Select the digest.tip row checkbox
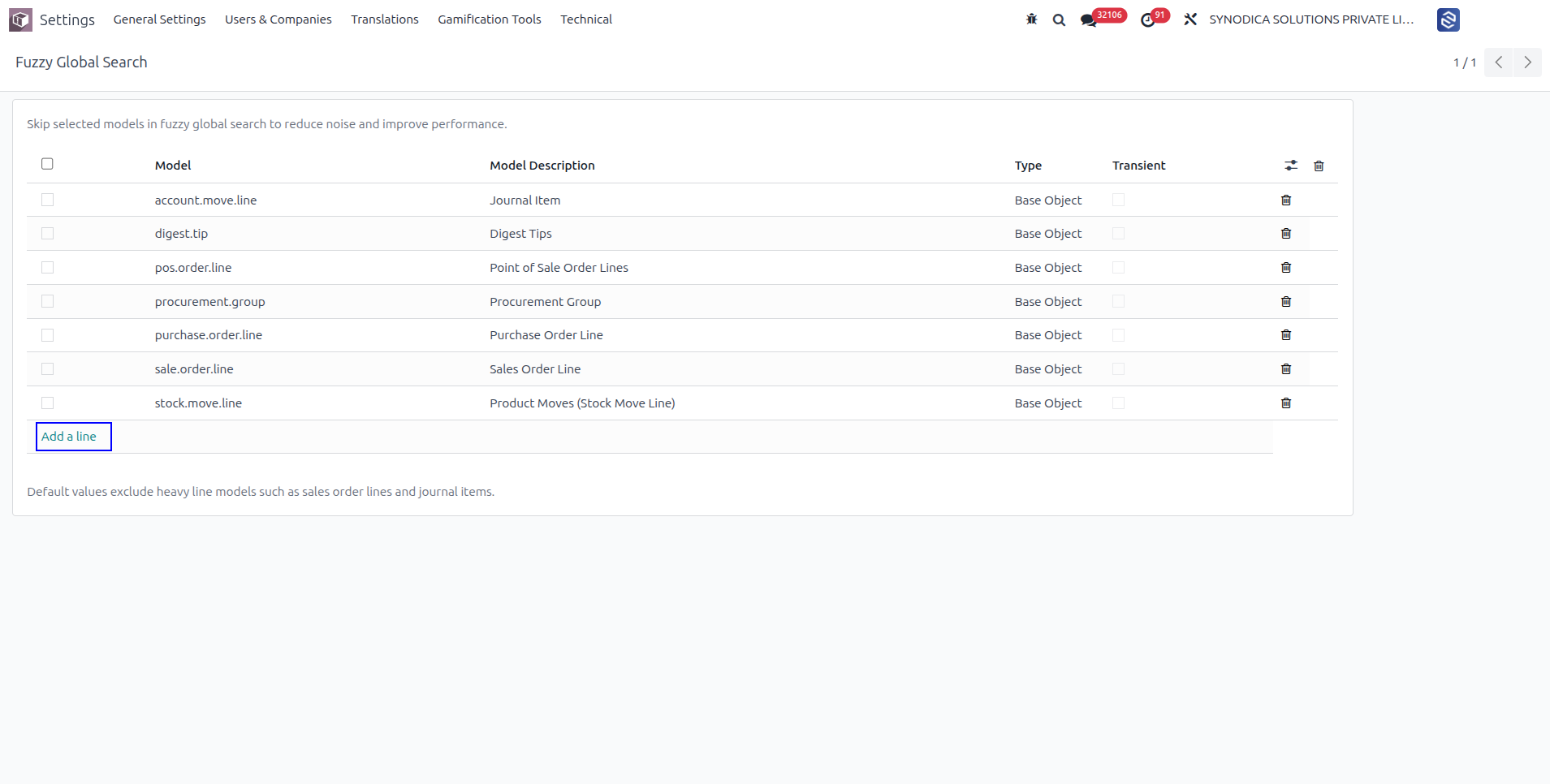The height and width of the screenshot is (784, 1550). point(47,234)
